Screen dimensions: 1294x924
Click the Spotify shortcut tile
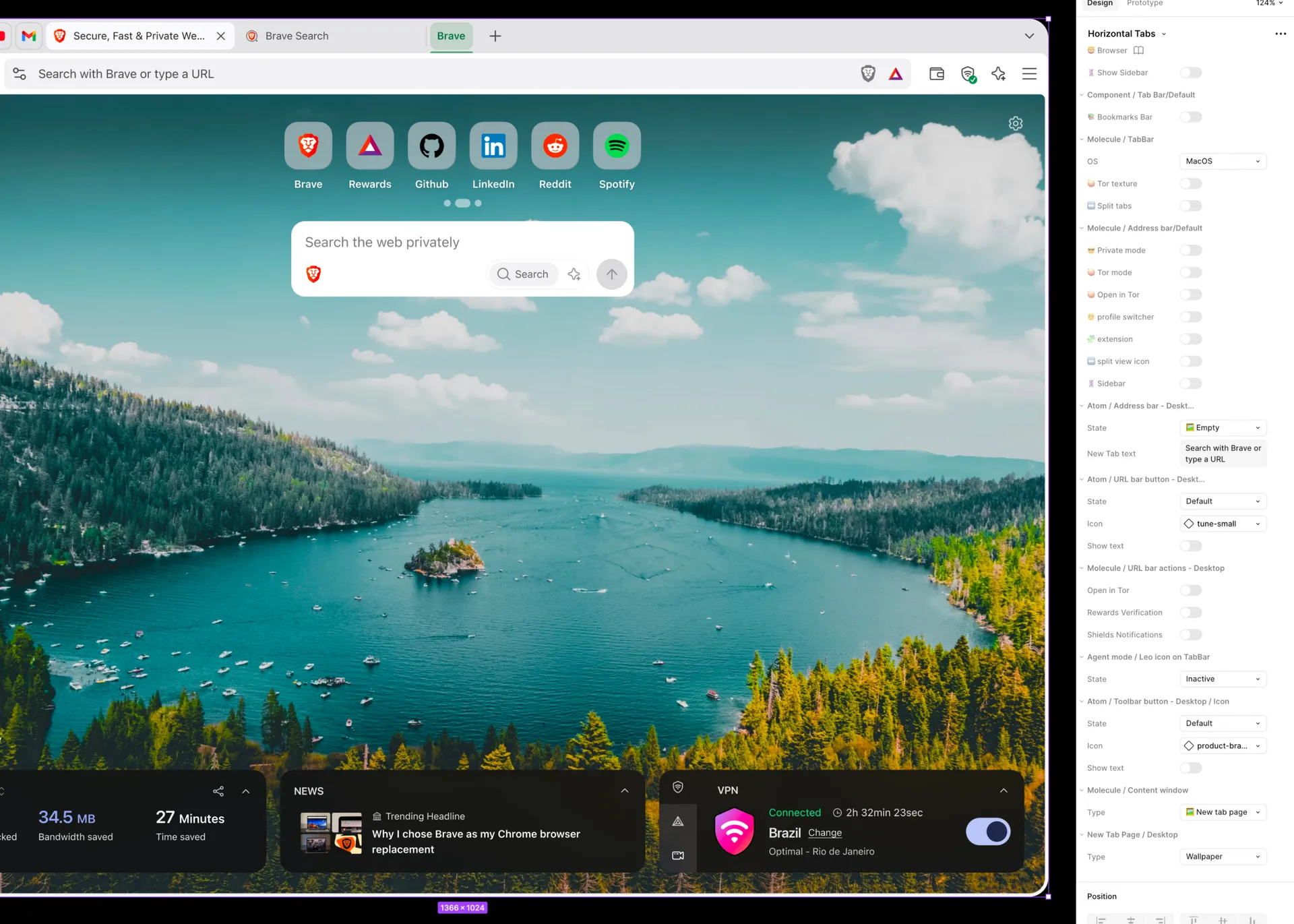click(616, 146)
